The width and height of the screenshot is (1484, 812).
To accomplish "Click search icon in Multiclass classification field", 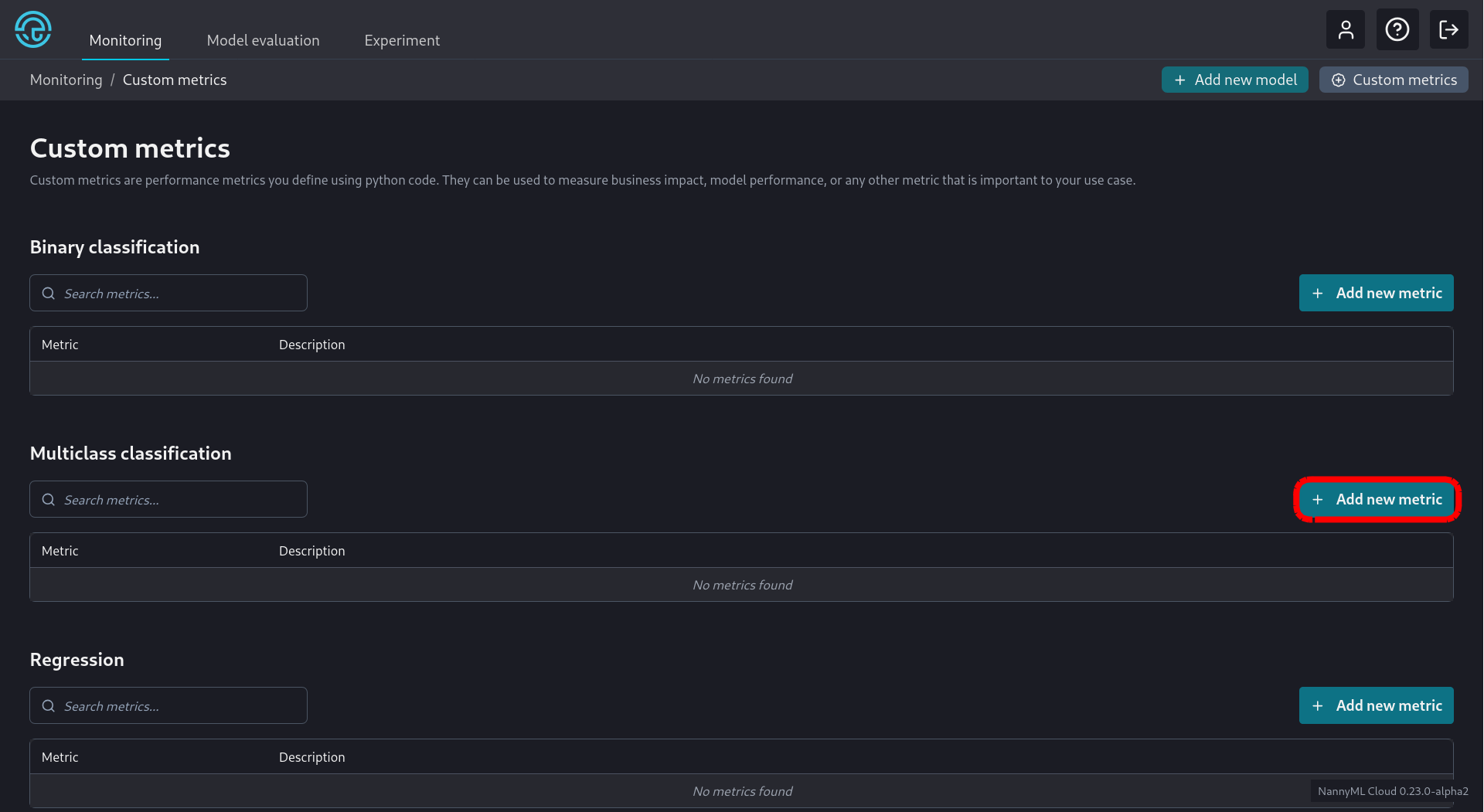I will pos(49,500).
